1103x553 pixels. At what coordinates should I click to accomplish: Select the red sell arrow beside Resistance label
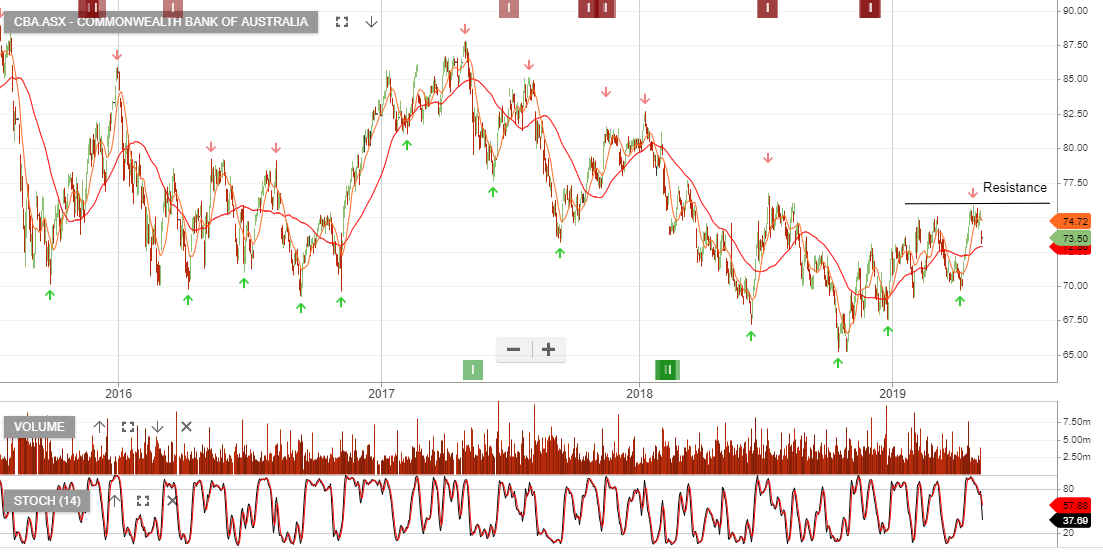(972, 192)
